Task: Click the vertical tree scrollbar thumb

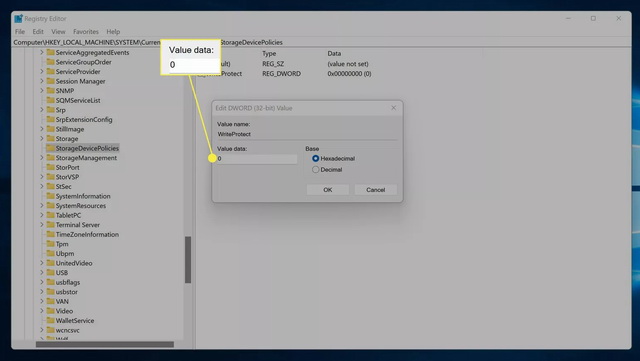Action: point(188,260)
